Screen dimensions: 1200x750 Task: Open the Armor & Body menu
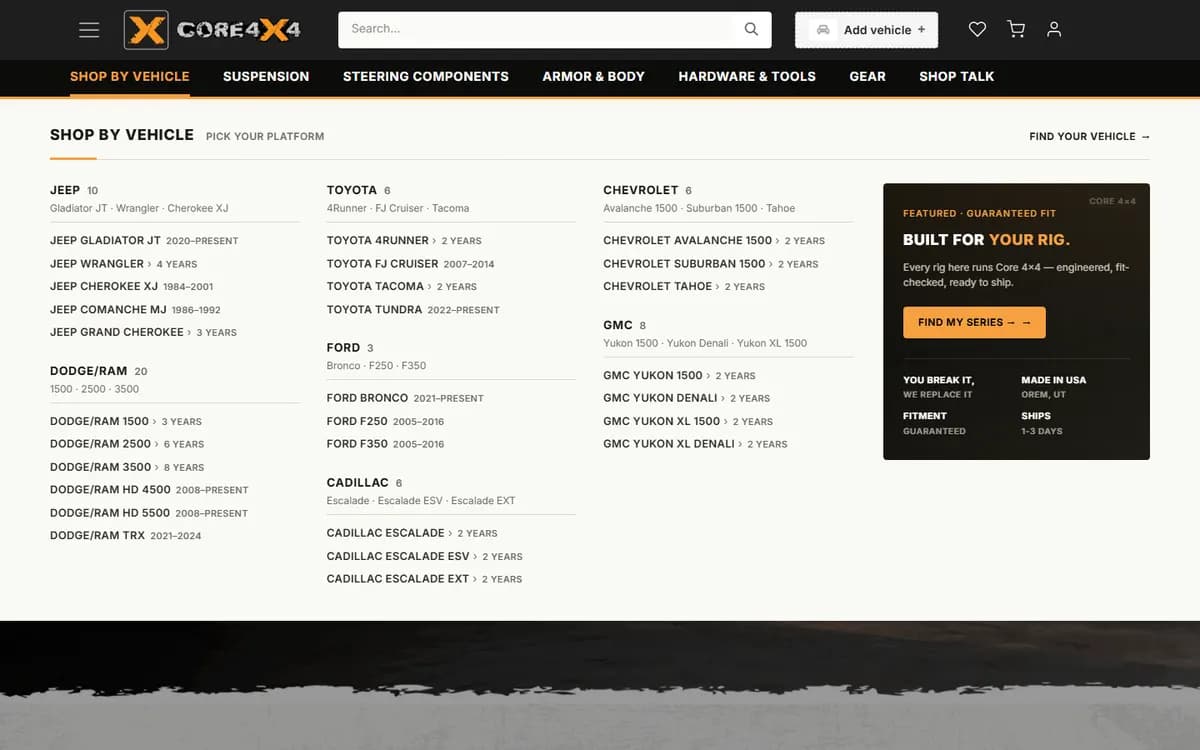(x=594, y=76)
